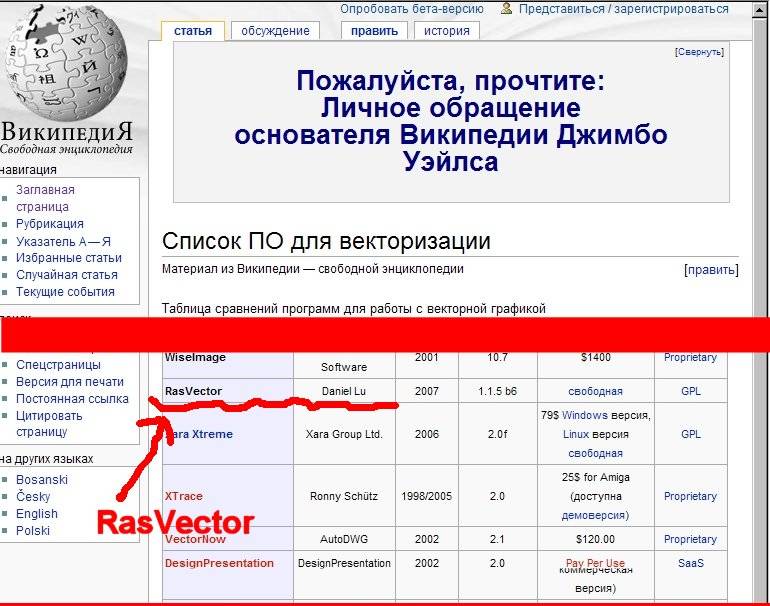770x606 pixels.
Task: Switch to Bosanski language version
Action: [42, 480]
